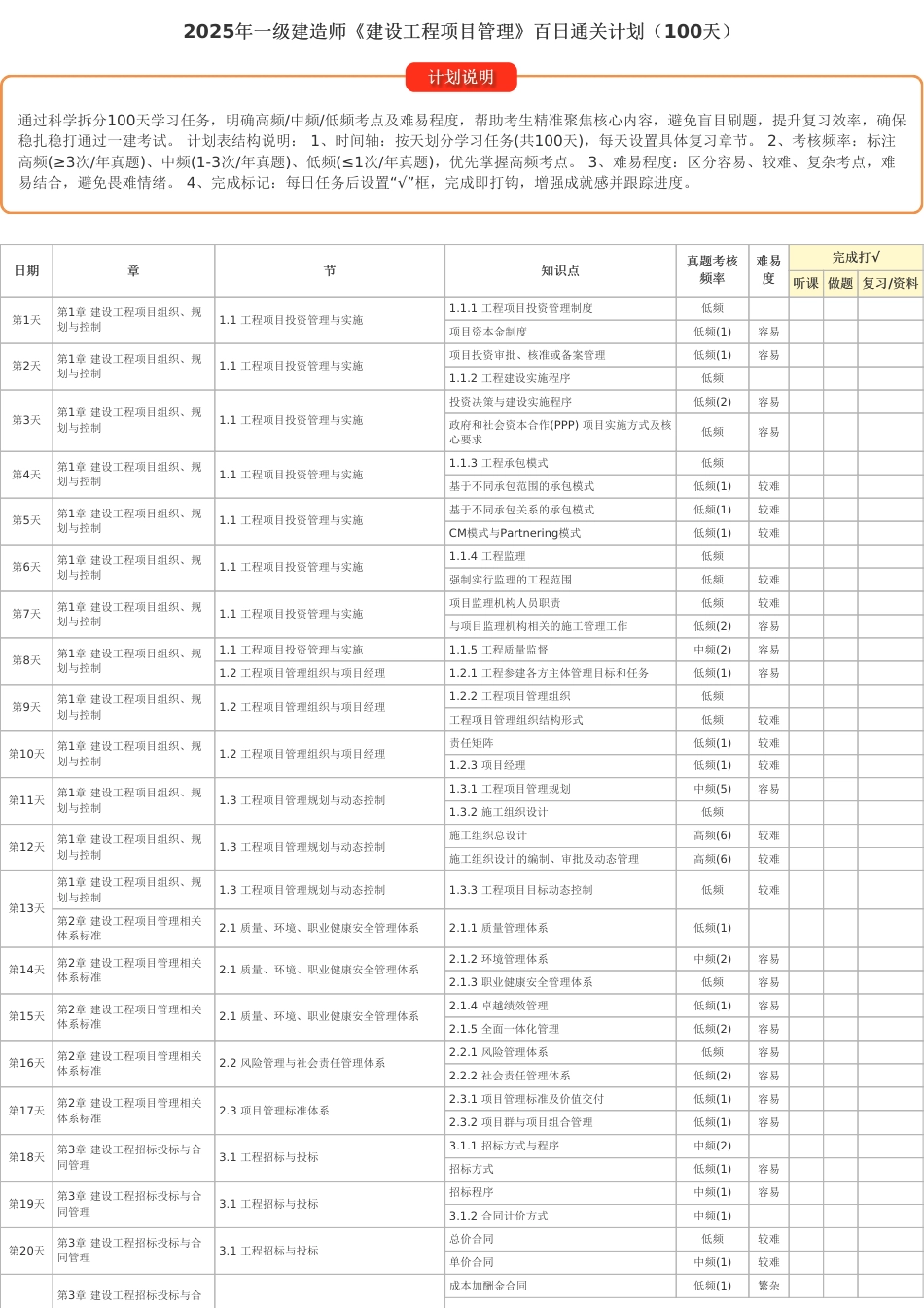Image resolution: width=924 pixels, height=1308 pixels.
Task: Tick the 复习/资料 box for 招标程序 row
Action: 890,1192
